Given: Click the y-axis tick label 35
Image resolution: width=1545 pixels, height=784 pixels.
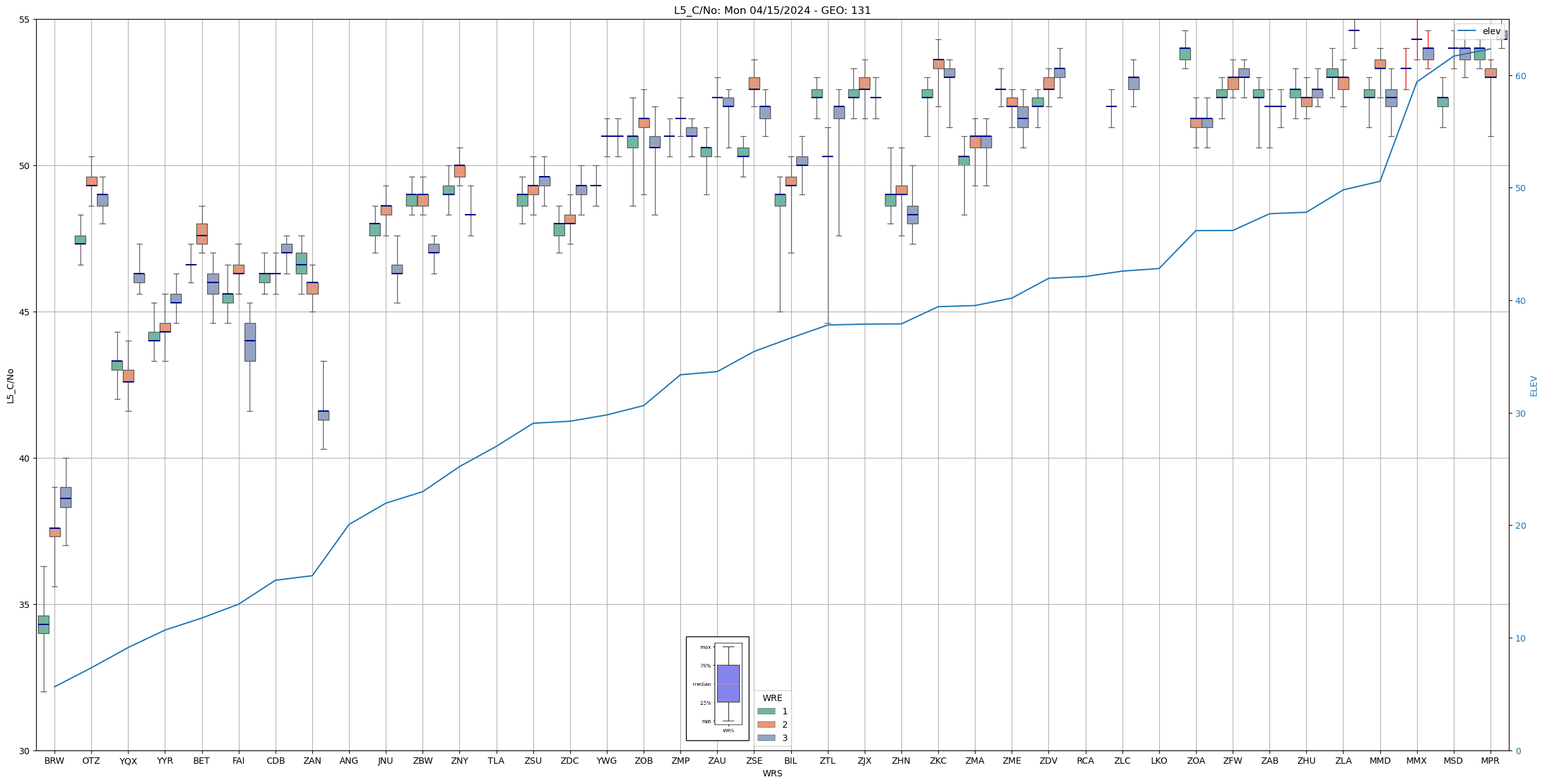Looking at the screenshot, I should [x=25, y=605].
